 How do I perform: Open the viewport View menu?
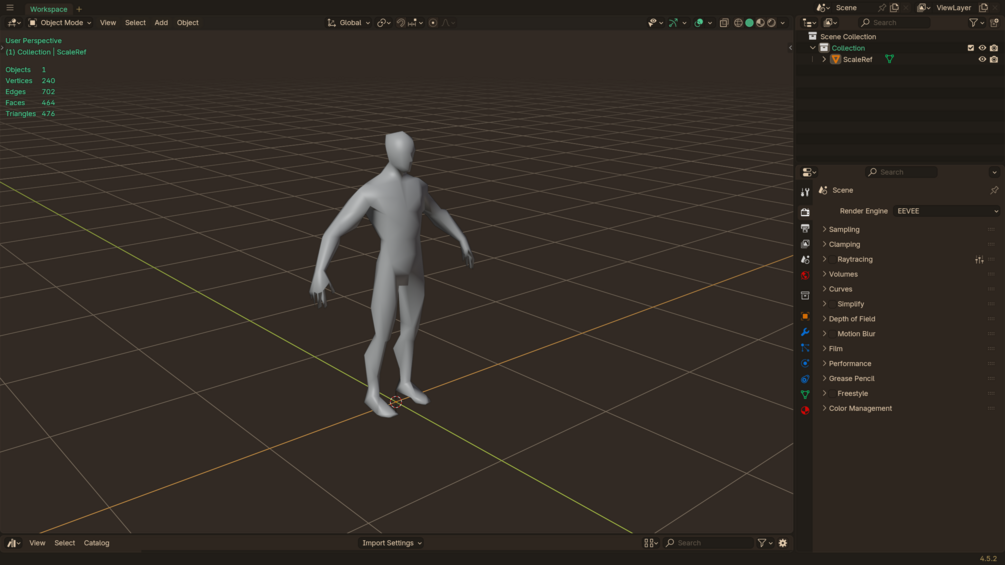click(x=108, y=22)
